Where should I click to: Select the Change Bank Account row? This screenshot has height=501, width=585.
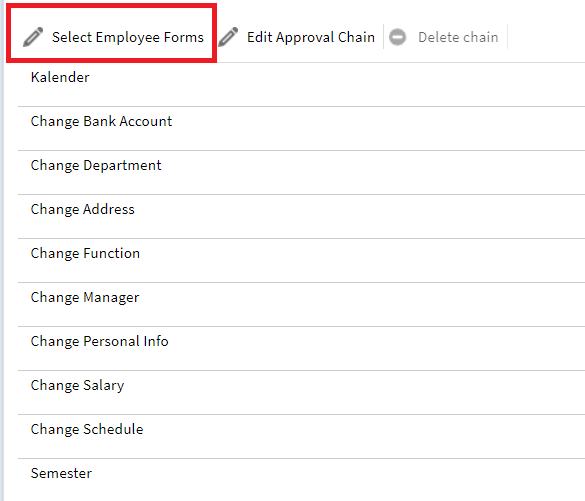click(x=301, y=129)
